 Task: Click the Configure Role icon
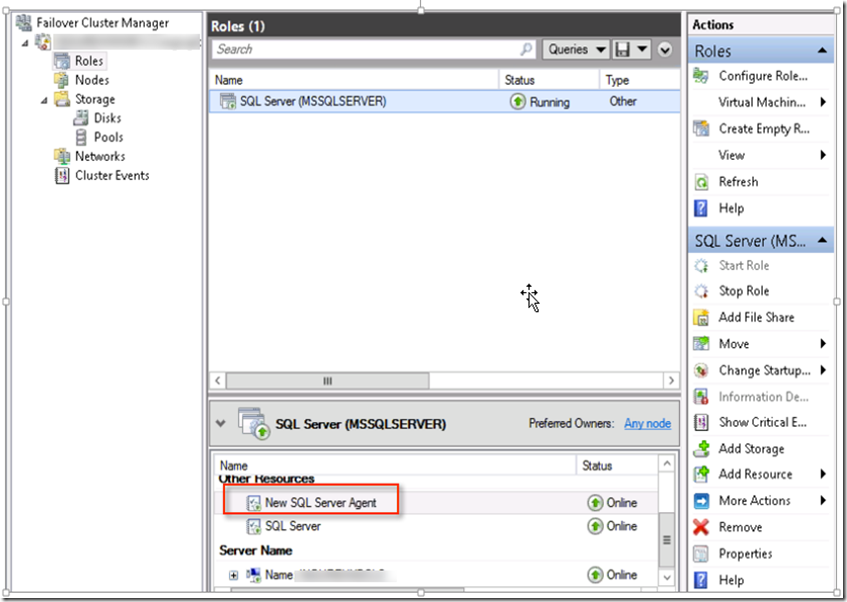(x=701, y=76)
